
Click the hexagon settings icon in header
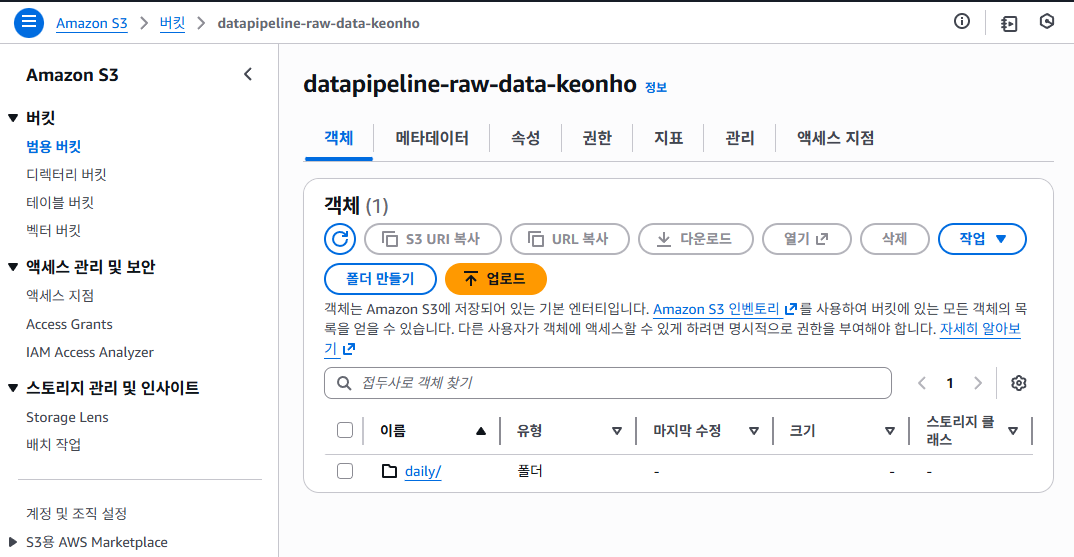click(x=1047, y=22)
